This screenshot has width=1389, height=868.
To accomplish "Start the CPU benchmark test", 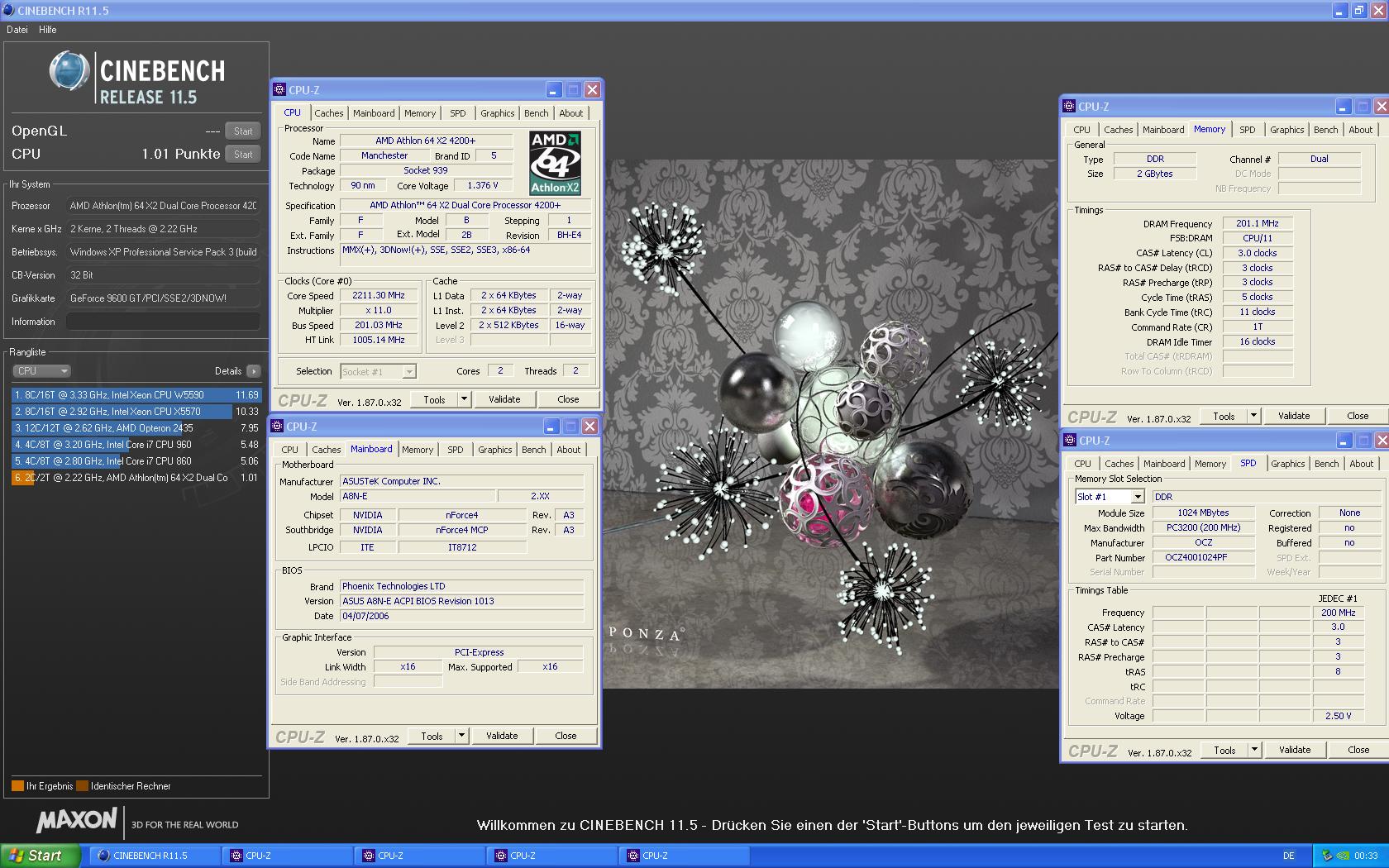I will (243, 155).
